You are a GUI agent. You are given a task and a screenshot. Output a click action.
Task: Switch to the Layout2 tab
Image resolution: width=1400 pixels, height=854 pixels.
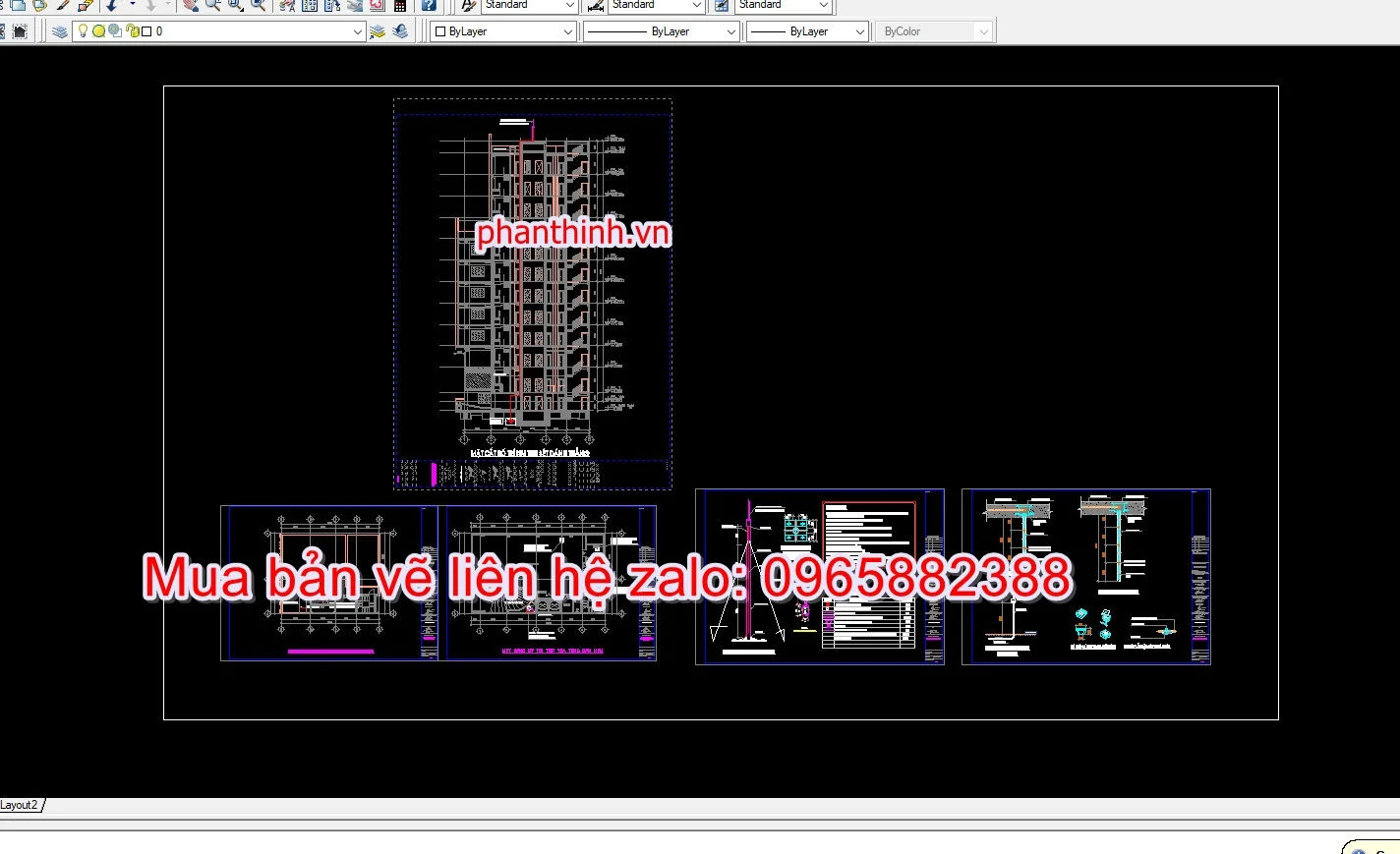(20, 805)
